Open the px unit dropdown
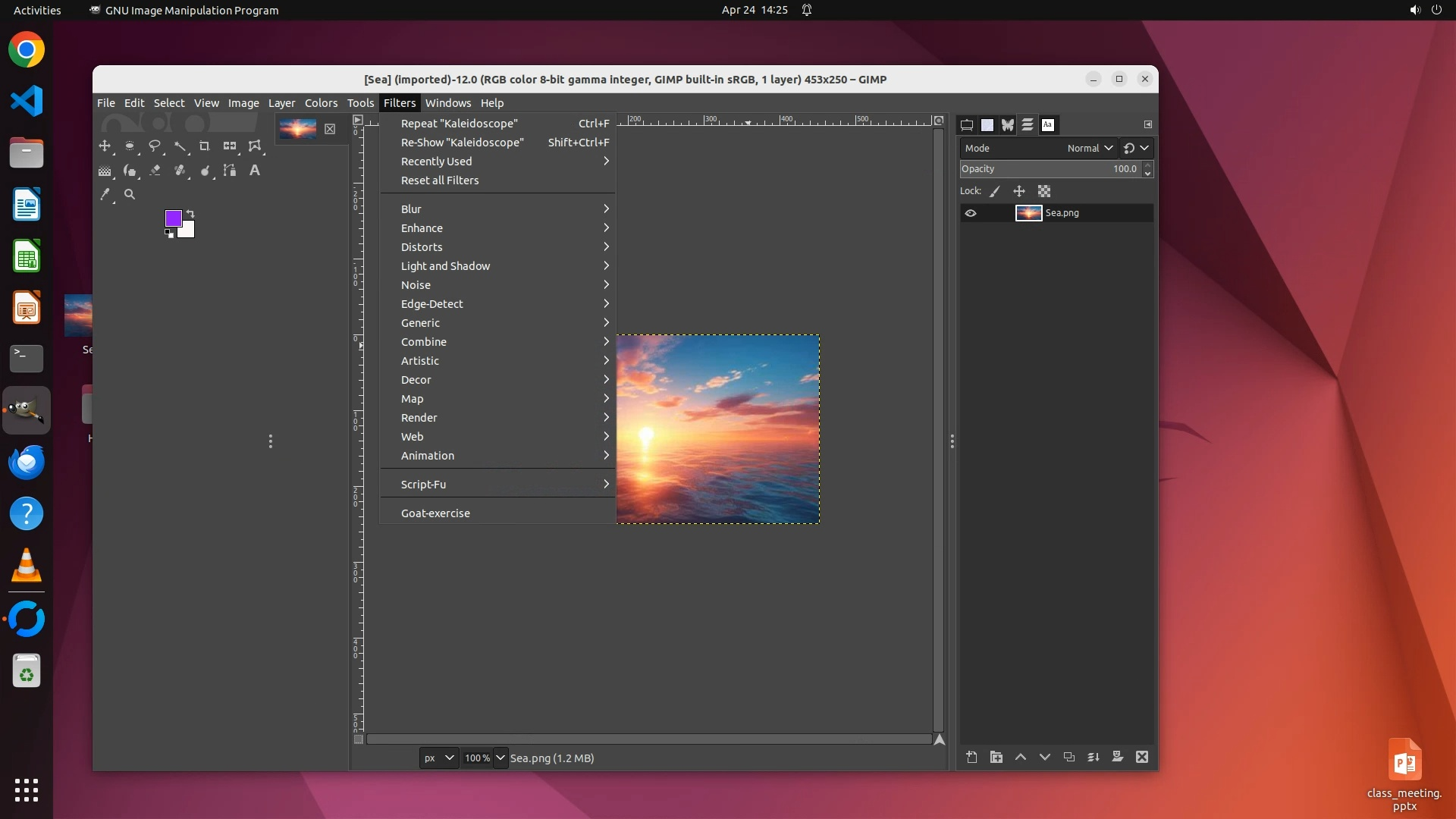1456x819 pixels. 439,758
